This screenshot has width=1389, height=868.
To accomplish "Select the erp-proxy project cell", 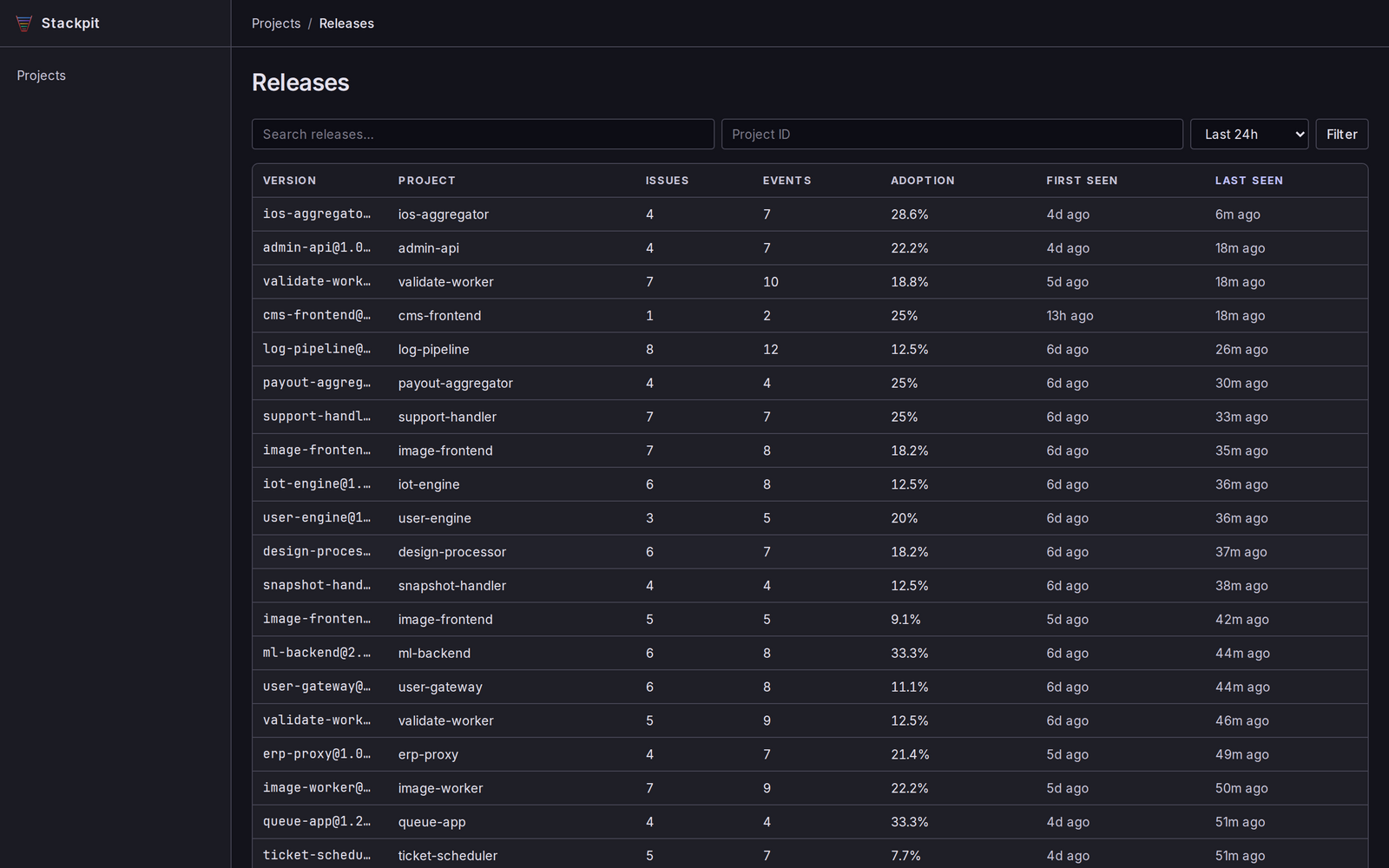I will (429, 755).
